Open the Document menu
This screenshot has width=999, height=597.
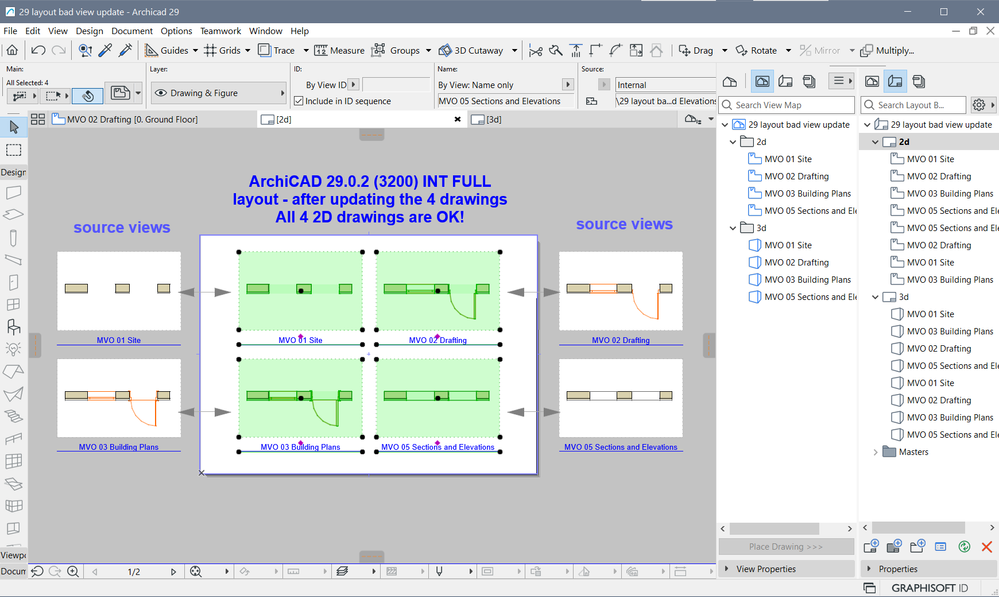point(132,31)
